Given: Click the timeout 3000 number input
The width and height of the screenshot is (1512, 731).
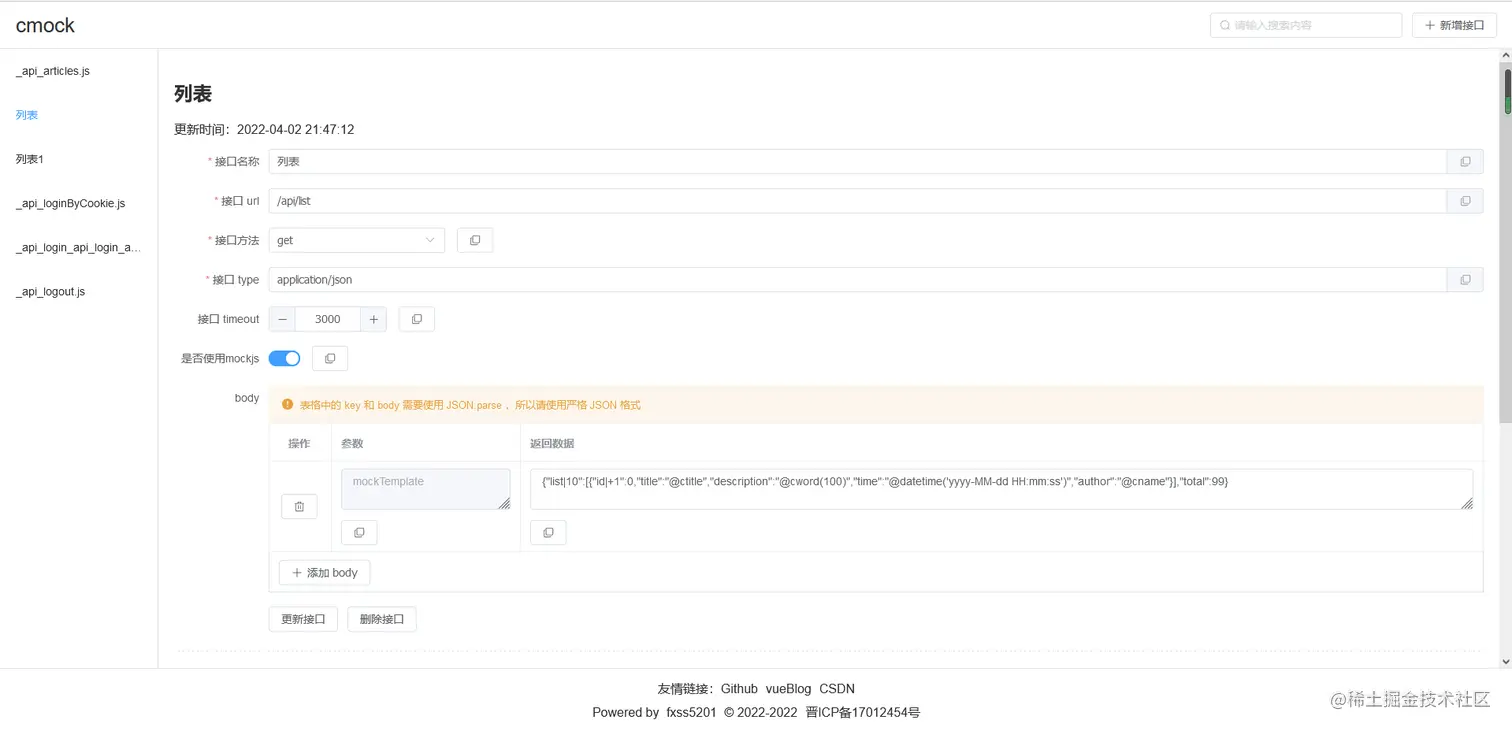Looking at the screenshot, I should [x=328, y=319].
